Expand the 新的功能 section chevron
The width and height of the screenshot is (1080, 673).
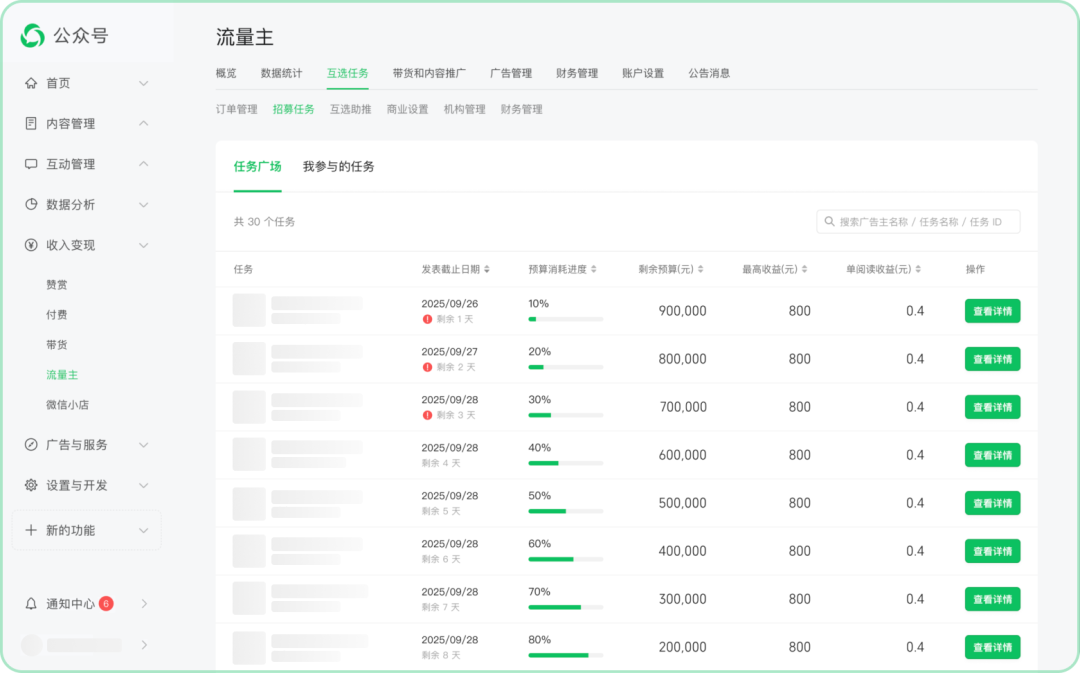[143, 531]
